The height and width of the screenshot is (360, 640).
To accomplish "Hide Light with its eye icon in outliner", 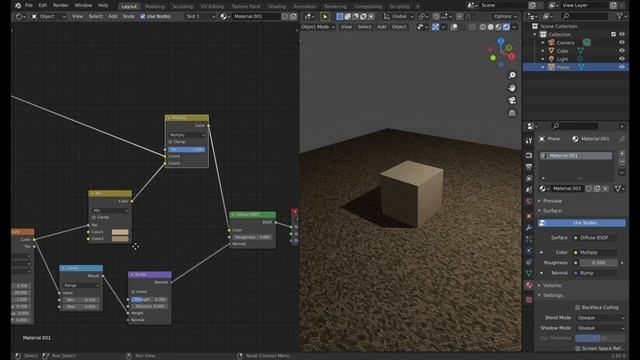I will click(x=622, y=59).
